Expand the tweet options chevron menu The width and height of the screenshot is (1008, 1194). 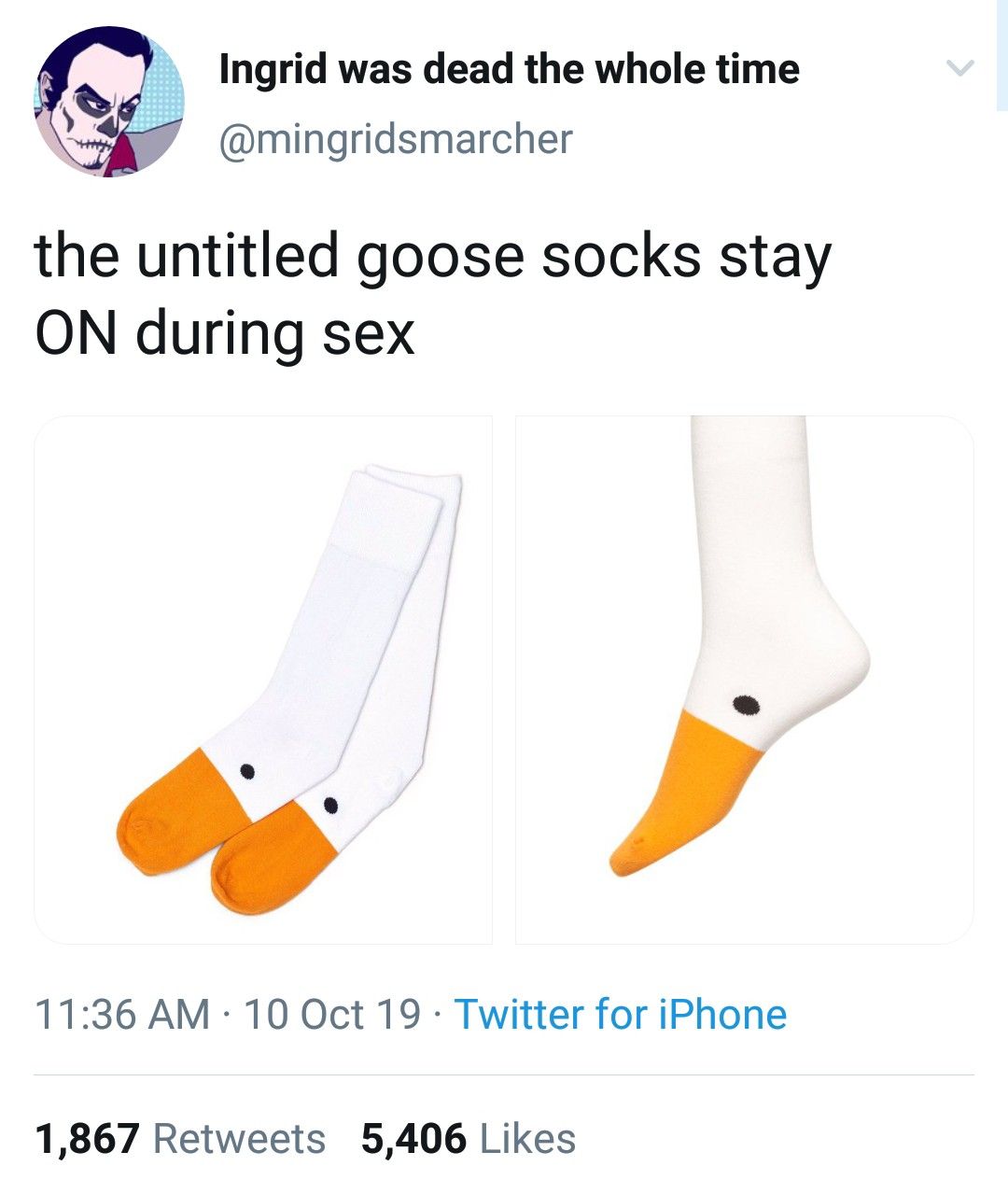click(959, 68)
